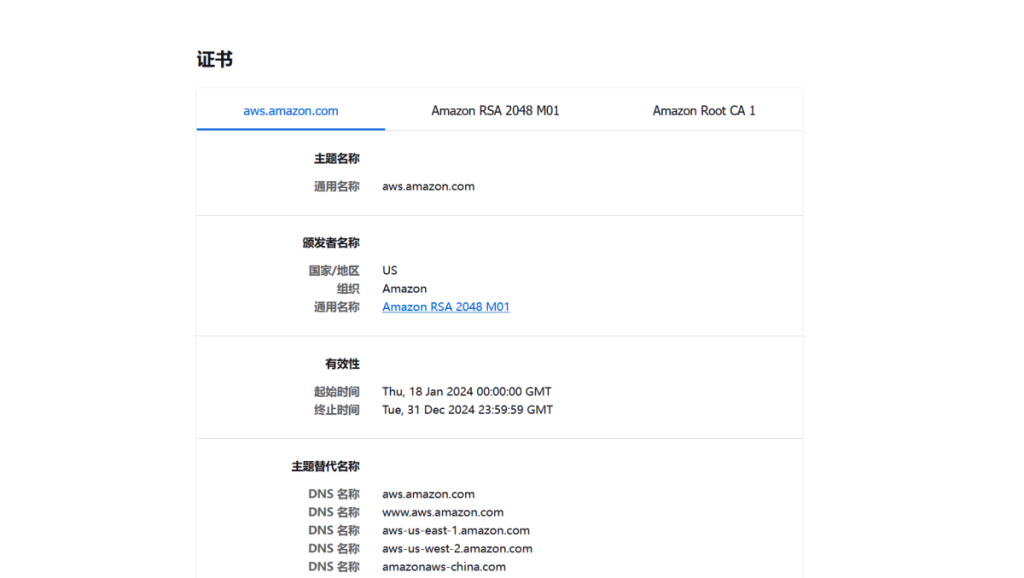Follow the Amazon RSA 2048 M01 issuer link
The image size is (1024, 578).
pos(445,307)
